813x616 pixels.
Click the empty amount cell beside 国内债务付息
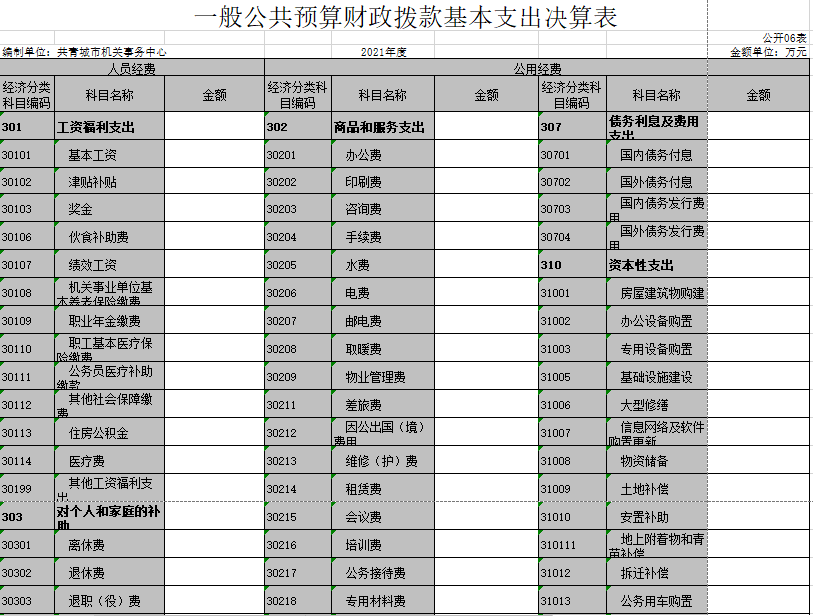pyautogui.click(x=758, y=155)
